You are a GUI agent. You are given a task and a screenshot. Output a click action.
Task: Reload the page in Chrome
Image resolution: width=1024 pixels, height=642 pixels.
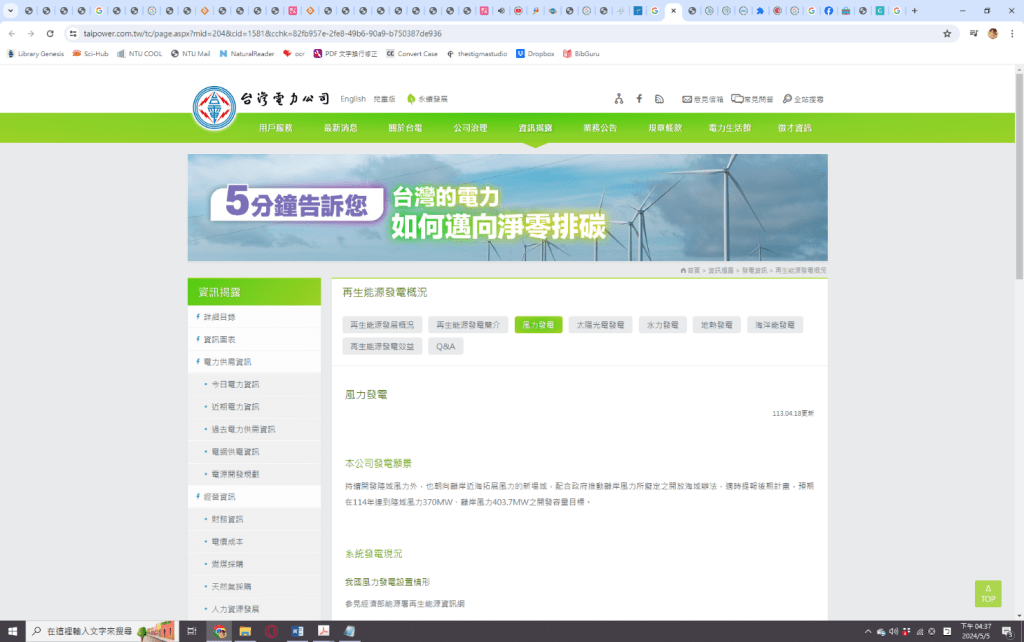[48, 33]
